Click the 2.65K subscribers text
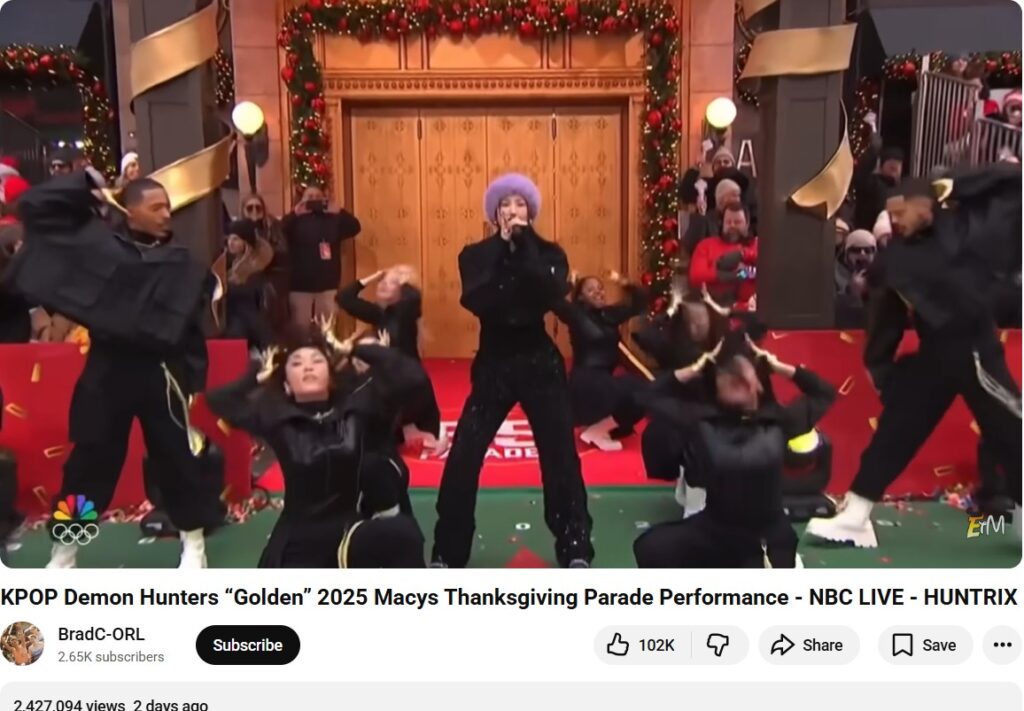The width and height of the screenshot is (1024, 711). 111,657
